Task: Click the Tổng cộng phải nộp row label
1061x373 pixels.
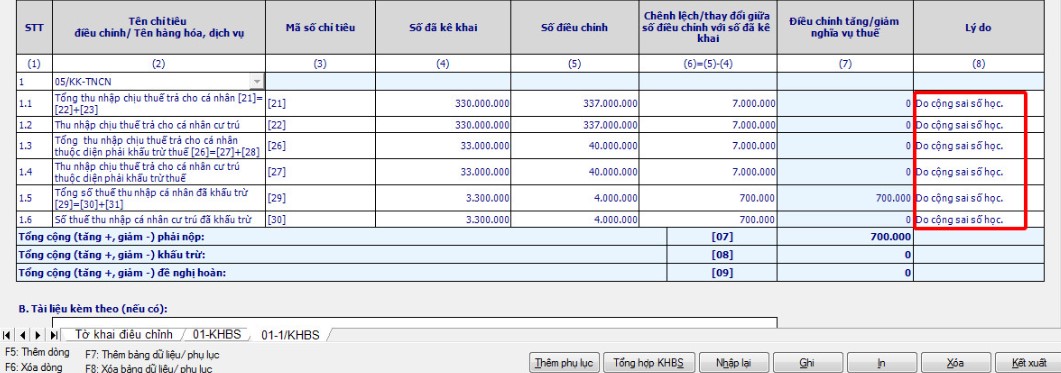Action: click(x=111, y=237)
